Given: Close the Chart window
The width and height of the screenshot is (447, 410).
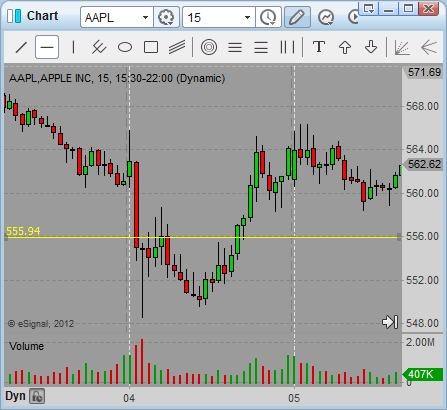Looking at the screenshot, I should pos(429,8).
